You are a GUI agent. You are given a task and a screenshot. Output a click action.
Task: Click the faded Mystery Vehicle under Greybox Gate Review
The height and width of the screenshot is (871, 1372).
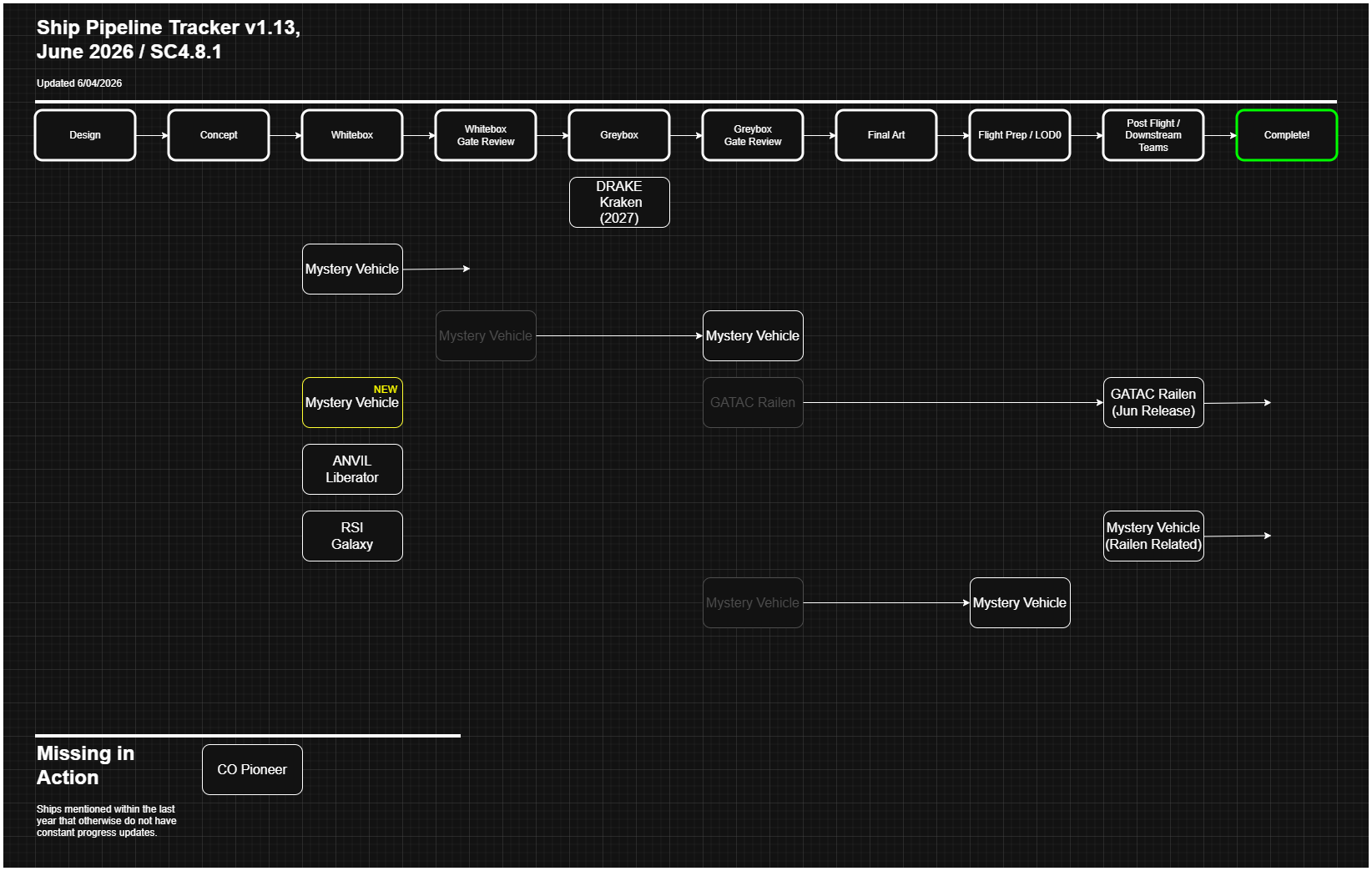click(753, 602)
